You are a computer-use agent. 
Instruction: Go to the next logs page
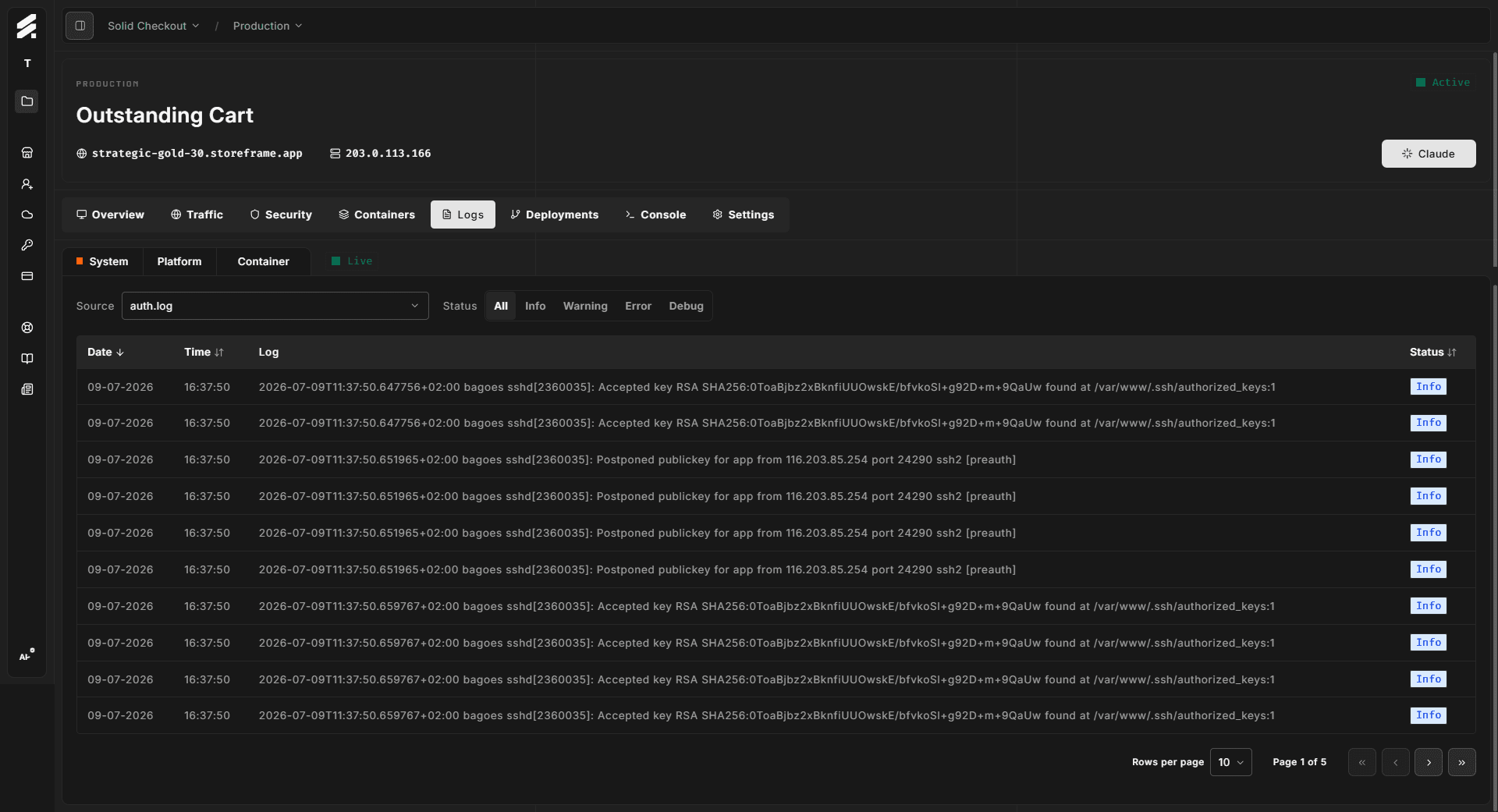pos(1429,762)
